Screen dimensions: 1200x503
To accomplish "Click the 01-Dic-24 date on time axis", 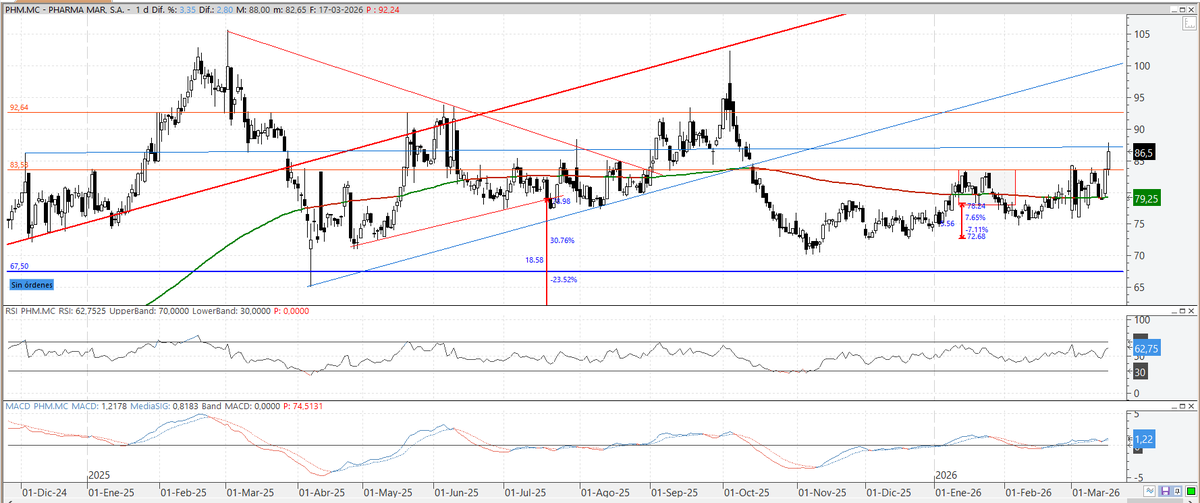I will (44, 493).
